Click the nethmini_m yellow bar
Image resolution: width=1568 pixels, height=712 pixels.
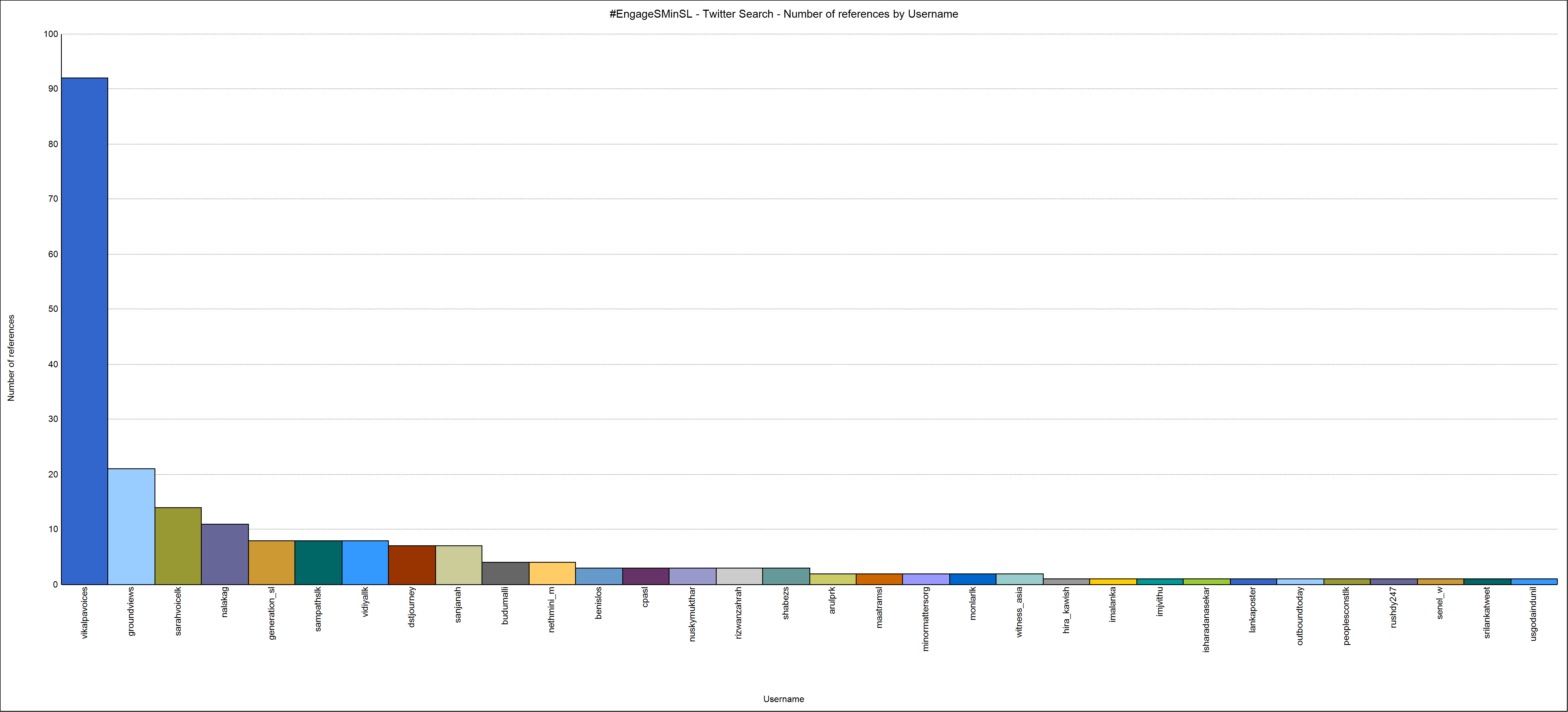click(x=552, y=573)
